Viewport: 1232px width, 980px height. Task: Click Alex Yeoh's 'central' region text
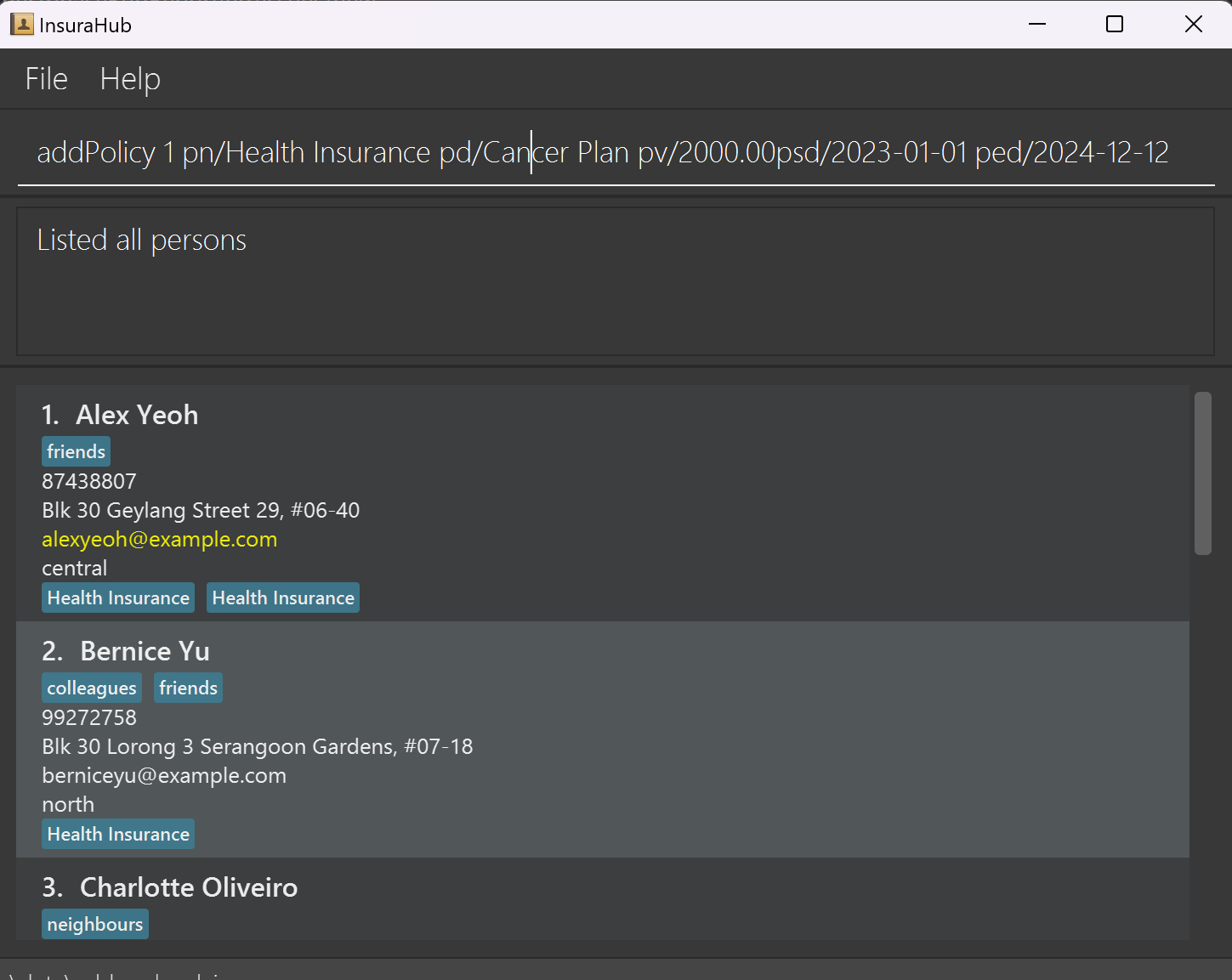point(75,568)
